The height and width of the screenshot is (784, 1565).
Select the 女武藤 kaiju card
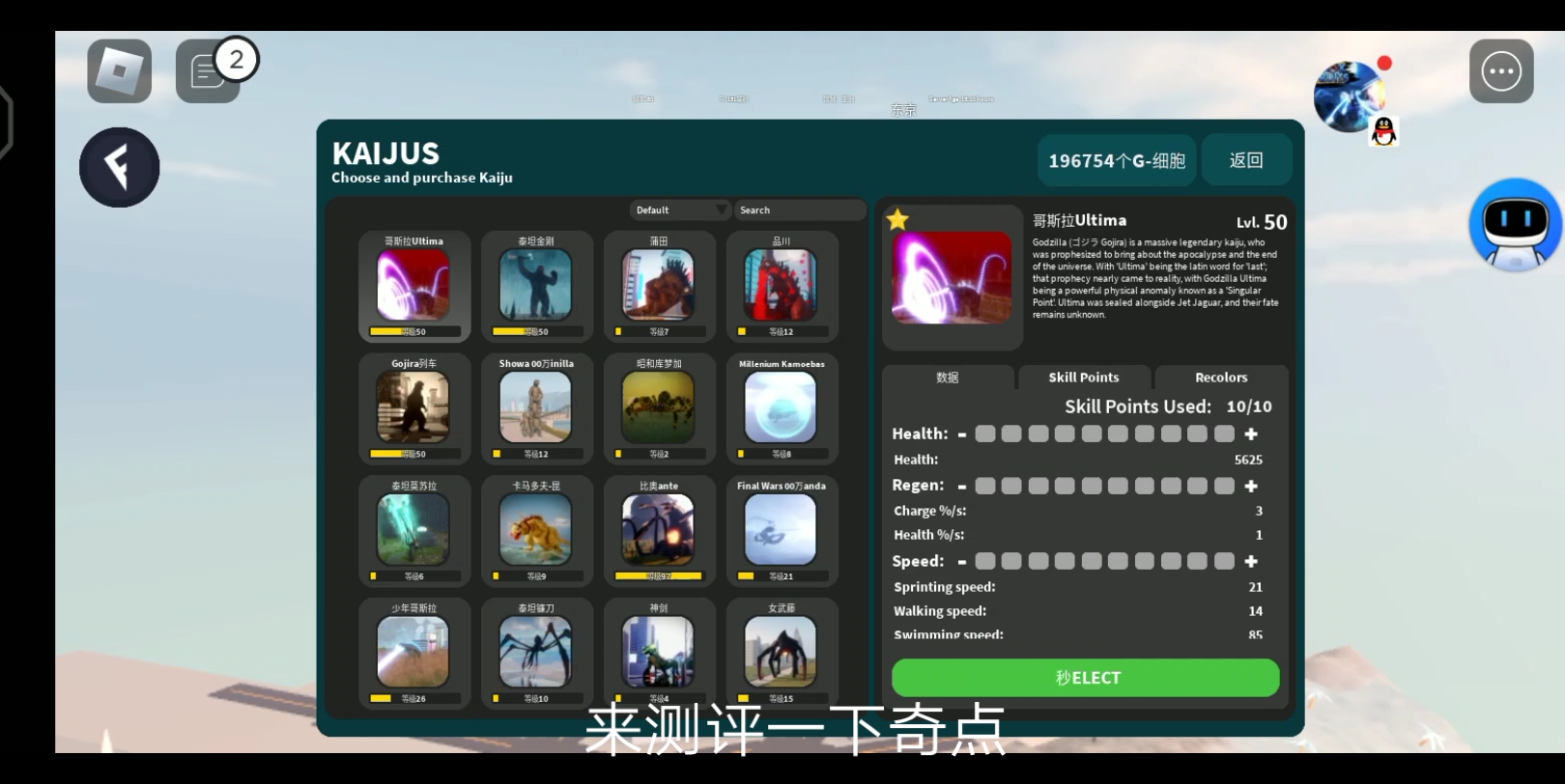click(782, 654)
